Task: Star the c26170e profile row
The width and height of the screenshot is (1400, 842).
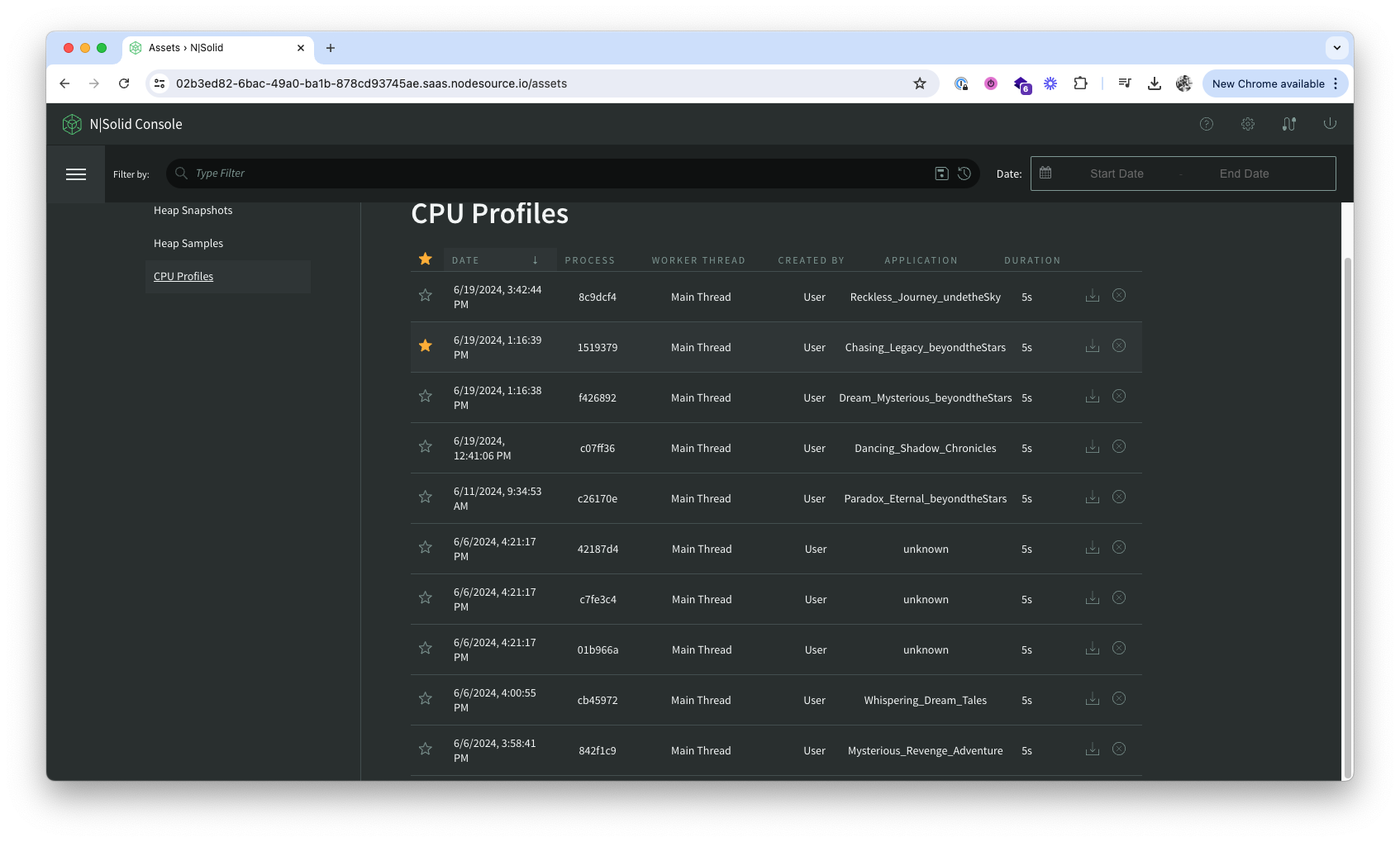Action: (x=426, y=497)
